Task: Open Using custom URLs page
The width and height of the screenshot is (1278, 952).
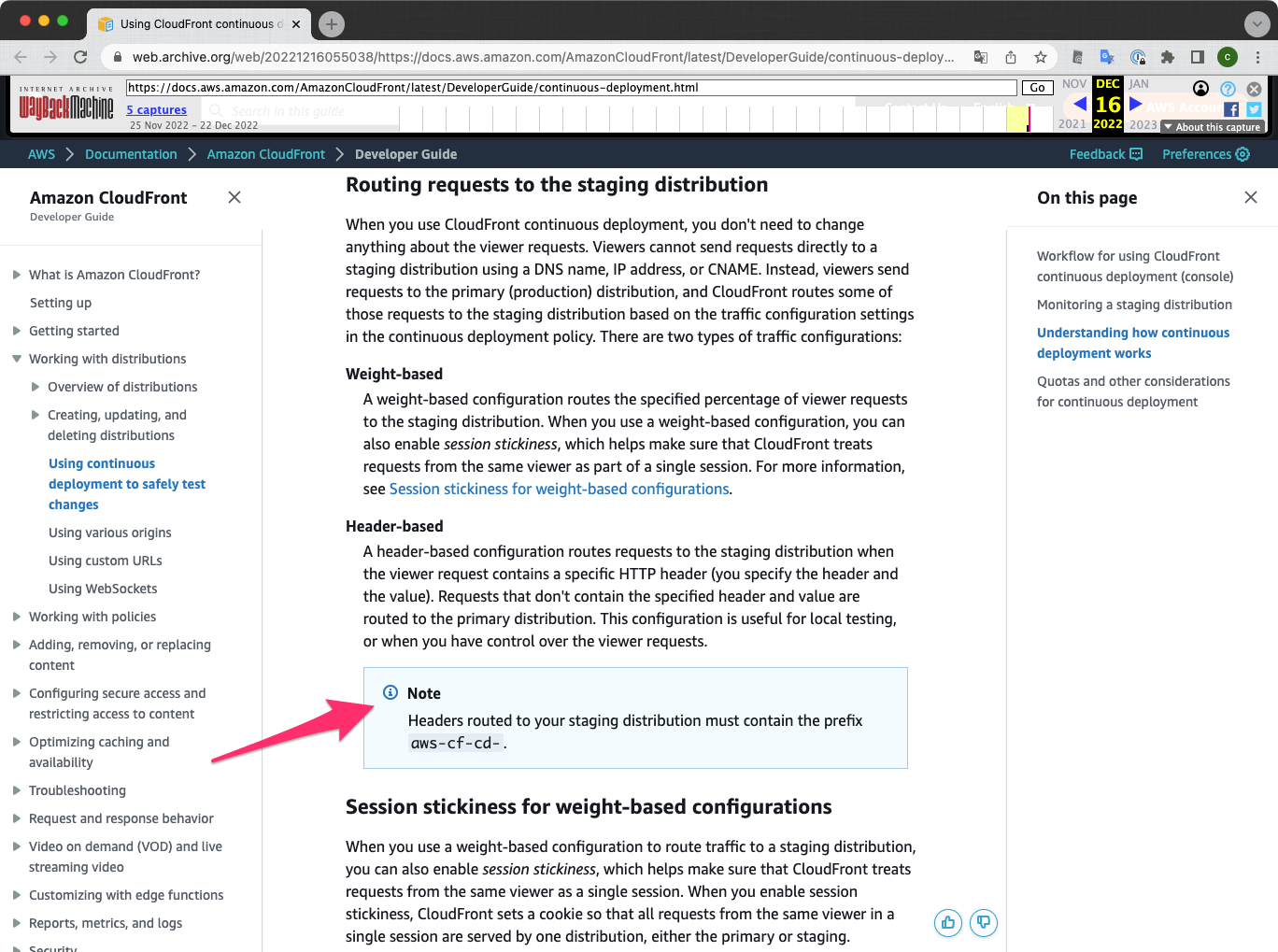Action: pos(106,561)
